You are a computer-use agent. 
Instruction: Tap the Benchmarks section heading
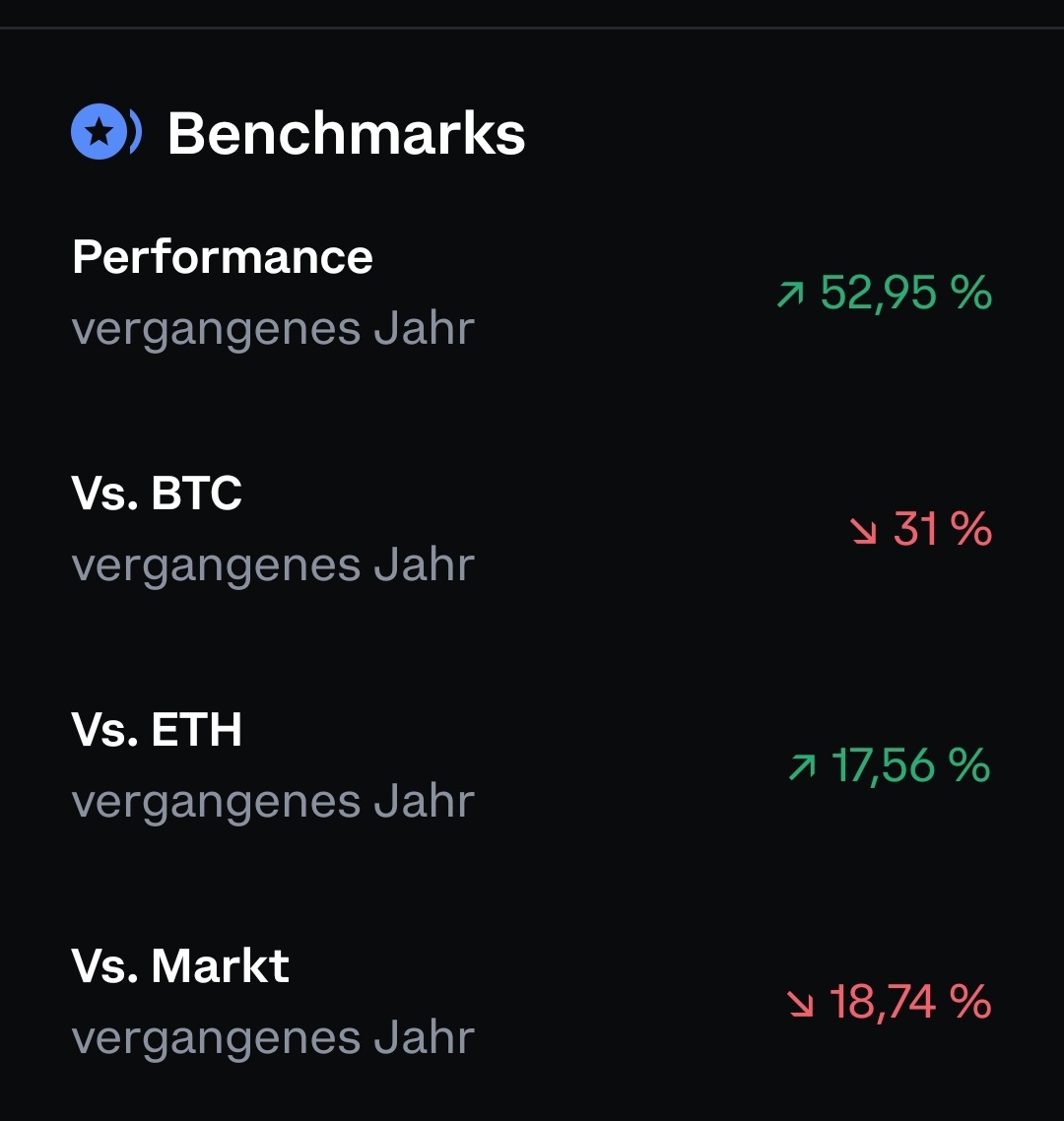(346, 133)
